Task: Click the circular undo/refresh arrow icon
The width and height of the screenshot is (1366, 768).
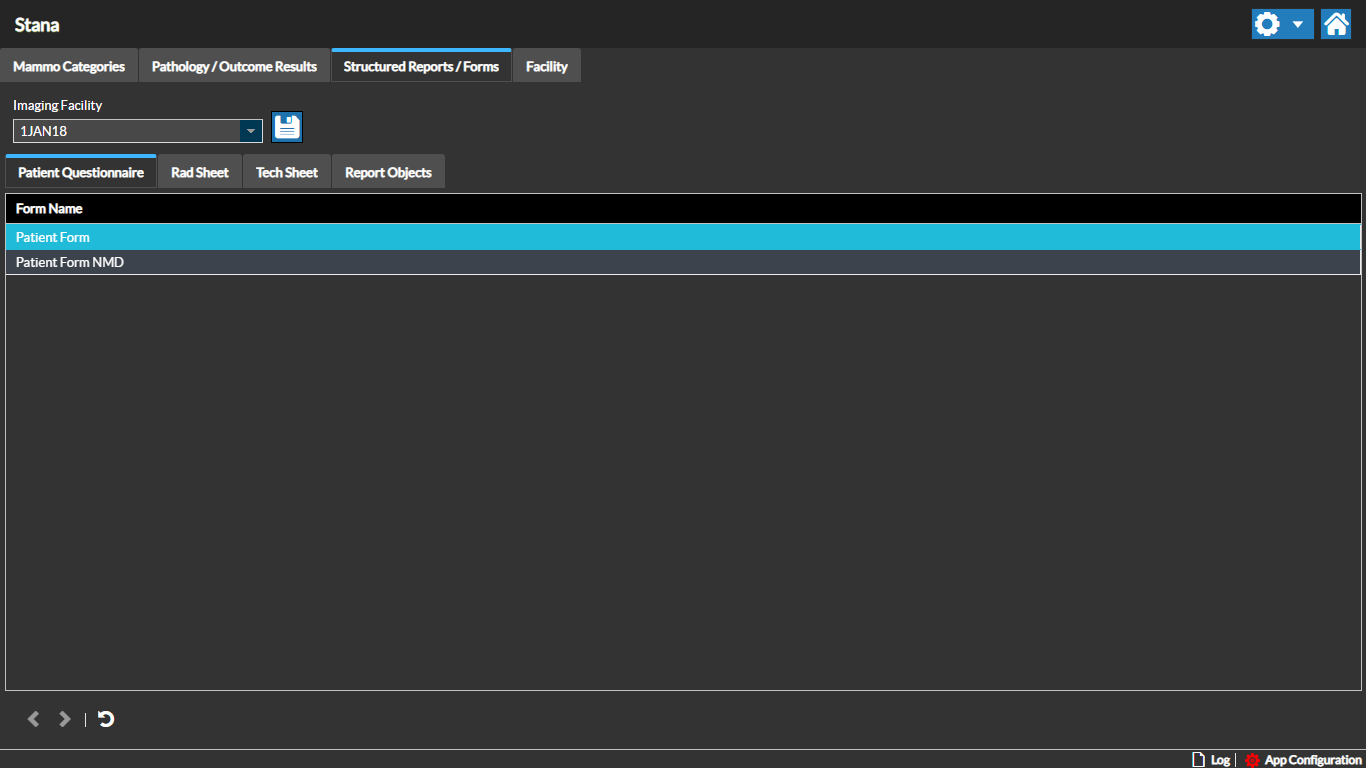Action: 106,719
